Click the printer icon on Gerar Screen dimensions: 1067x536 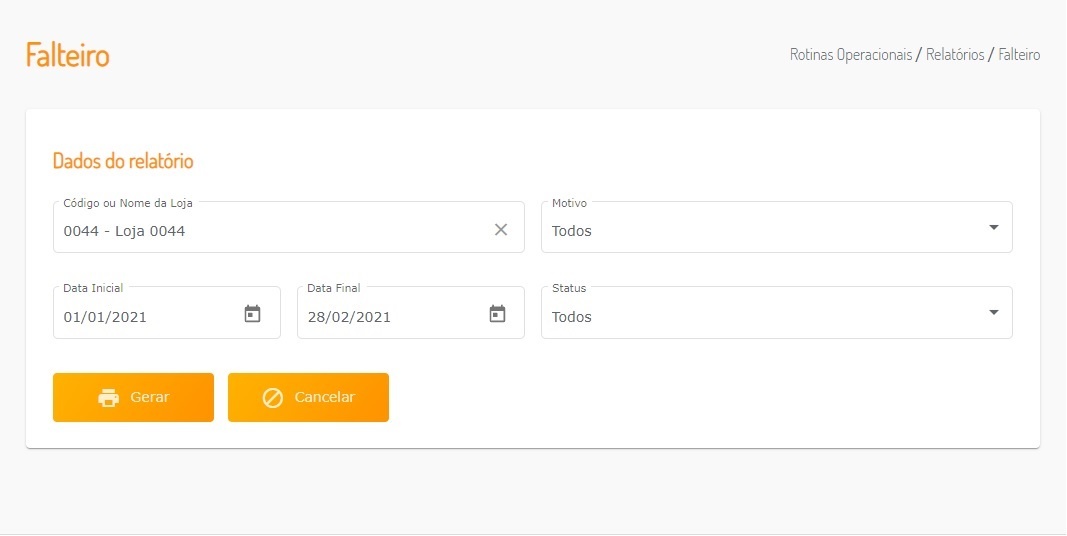pyautogui.click(x=108, y=398)
